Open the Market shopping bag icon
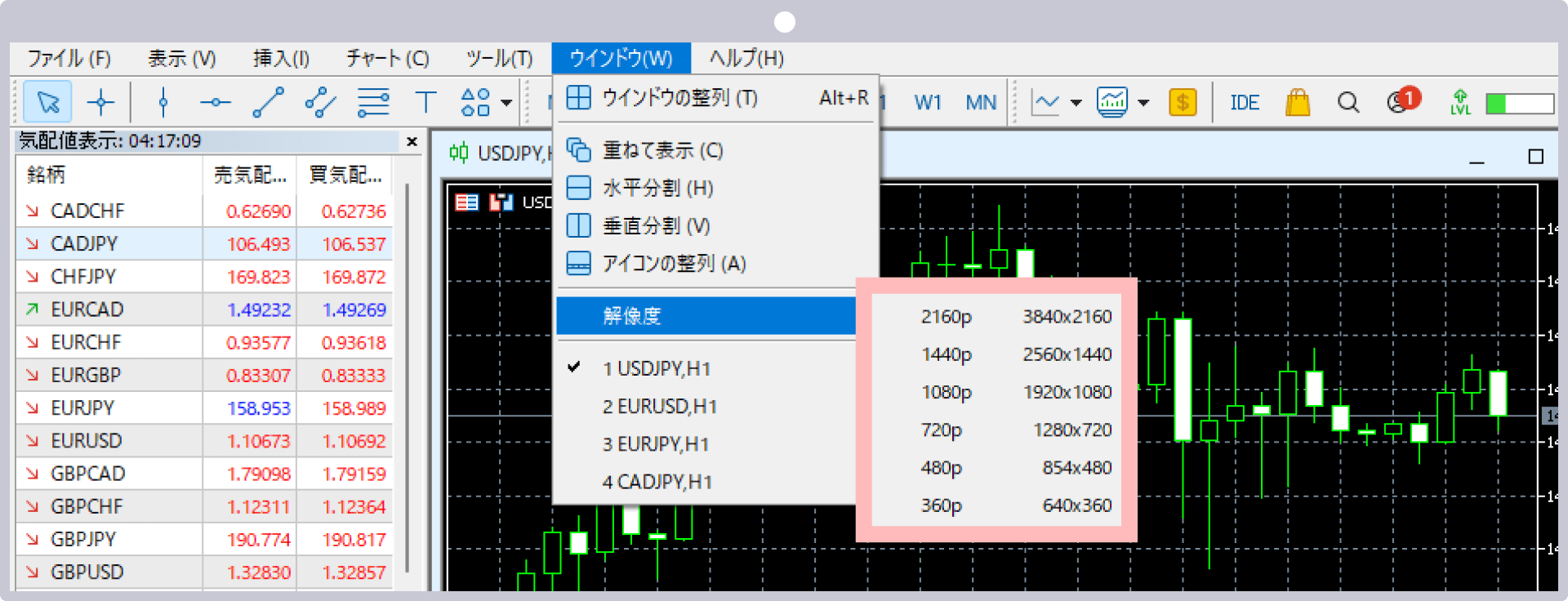 coord(1298,102)
